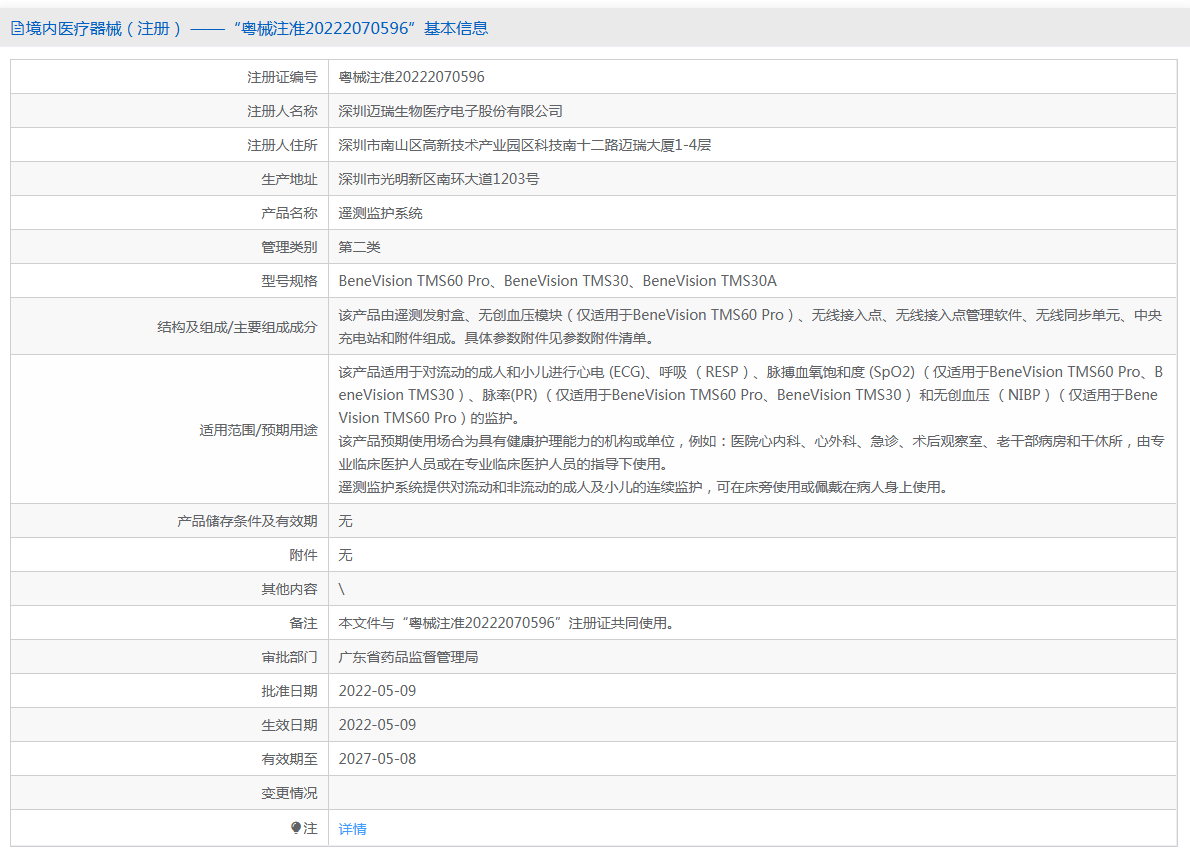Click approving department 广东省药品监督管理局
This screenshot has width=1190, height=858.
(x=408, y=658)
